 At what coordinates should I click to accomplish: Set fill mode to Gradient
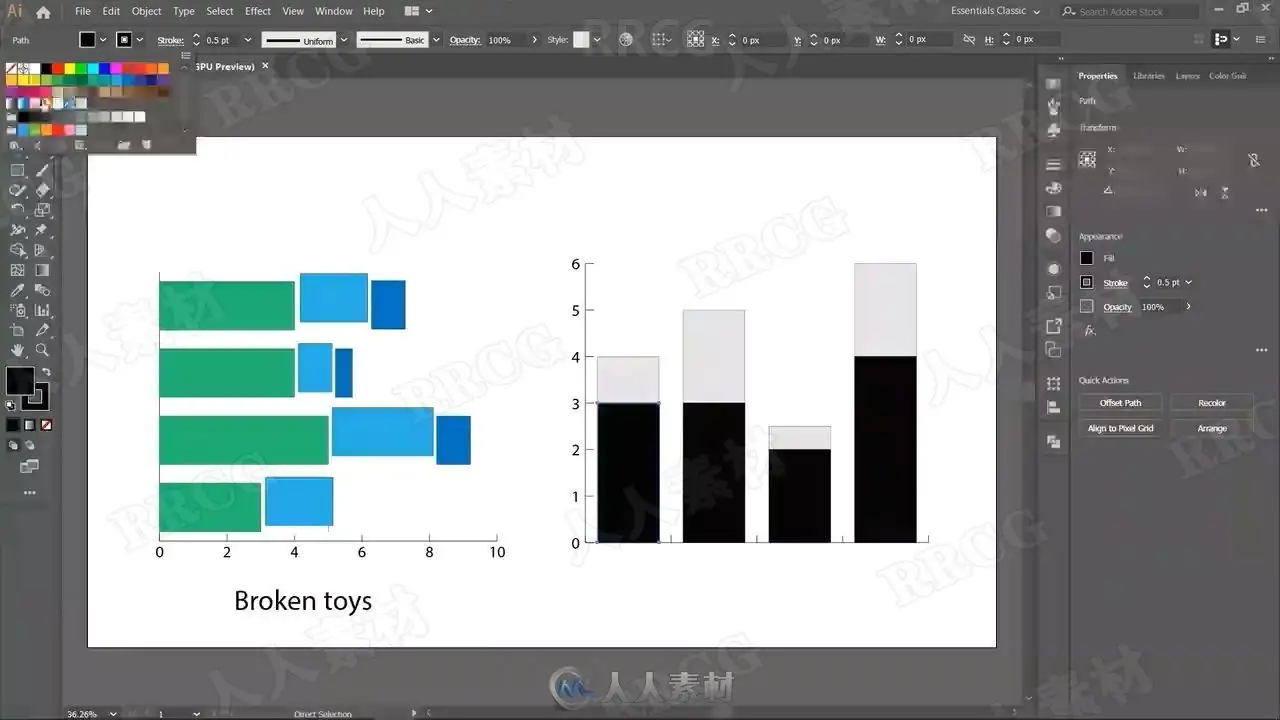(29, 425)
